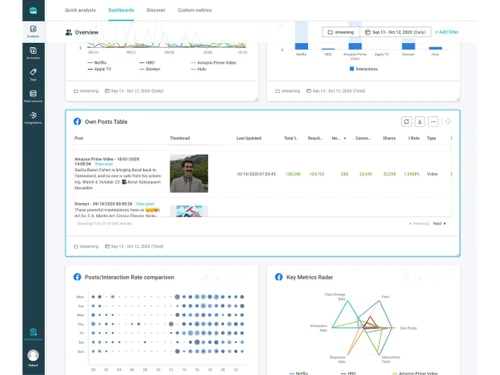Click the user profile avatar
The image size is (500, 375).
pyautogui.click(x=33, y=355)
